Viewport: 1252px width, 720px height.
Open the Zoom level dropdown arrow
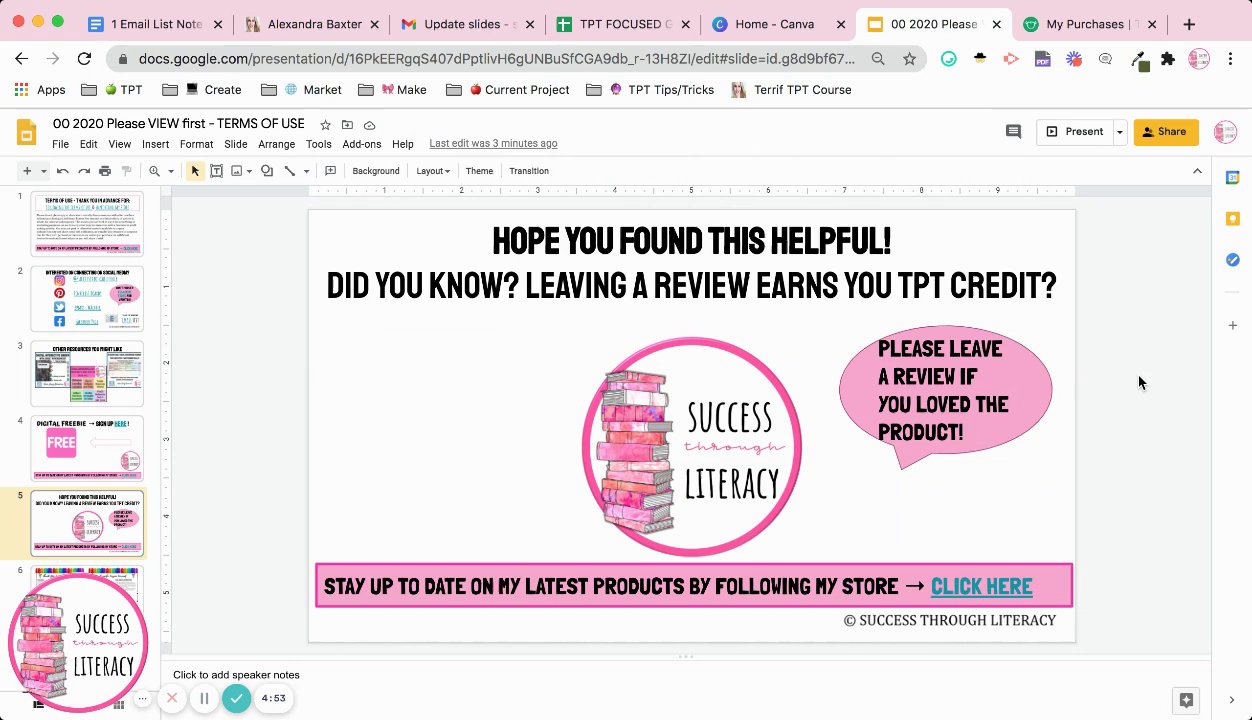click(170, 171)
